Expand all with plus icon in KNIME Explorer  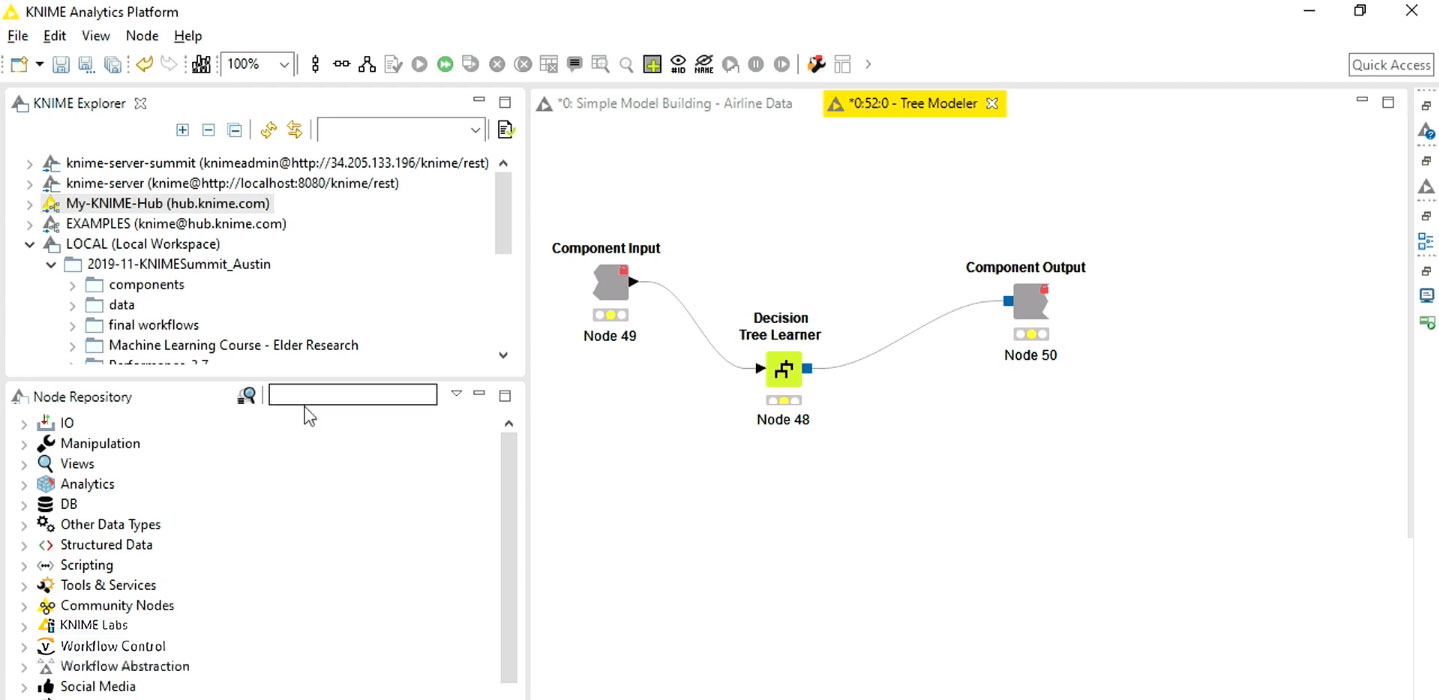coord(182,130)
